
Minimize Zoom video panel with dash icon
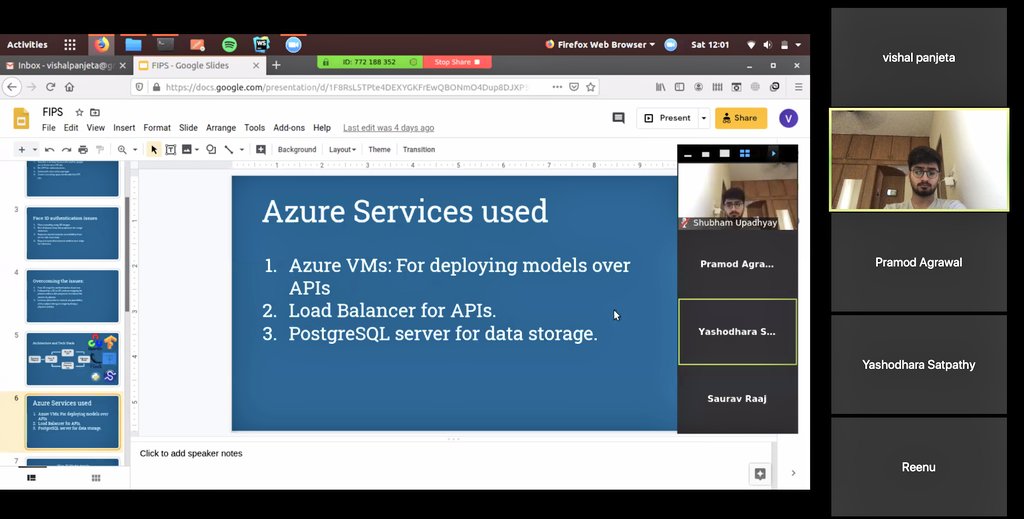point(688,155)
